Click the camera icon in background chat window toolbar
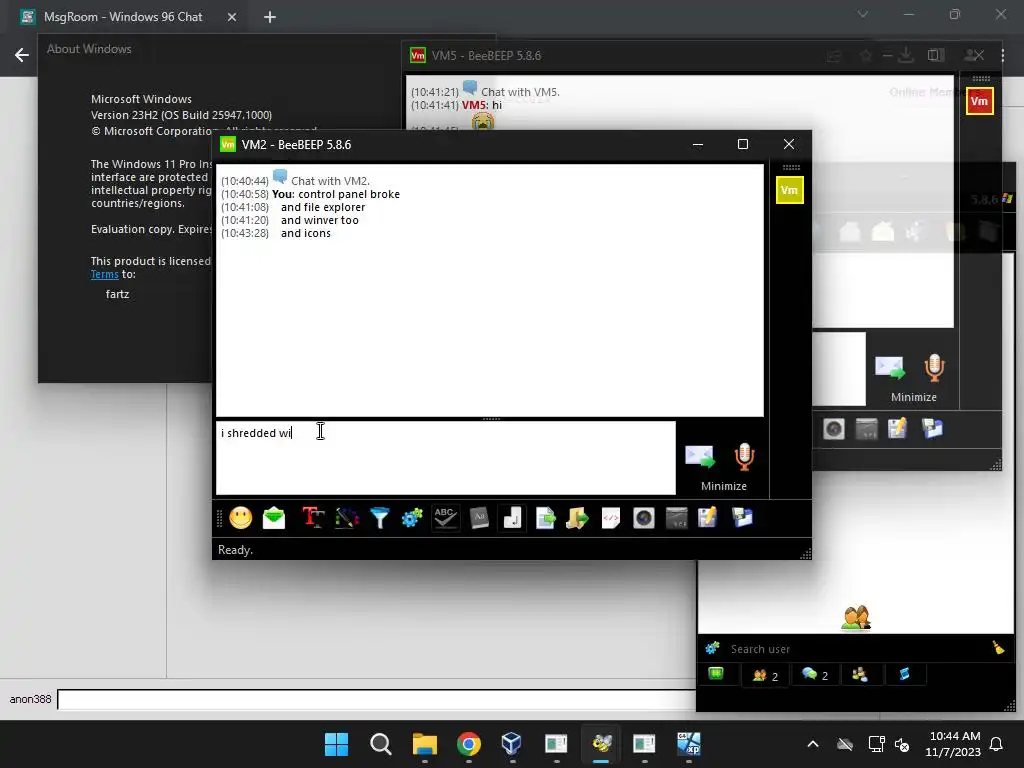Screen dimensions: 1024x768 pyautogui.click(x=834, y=429)
